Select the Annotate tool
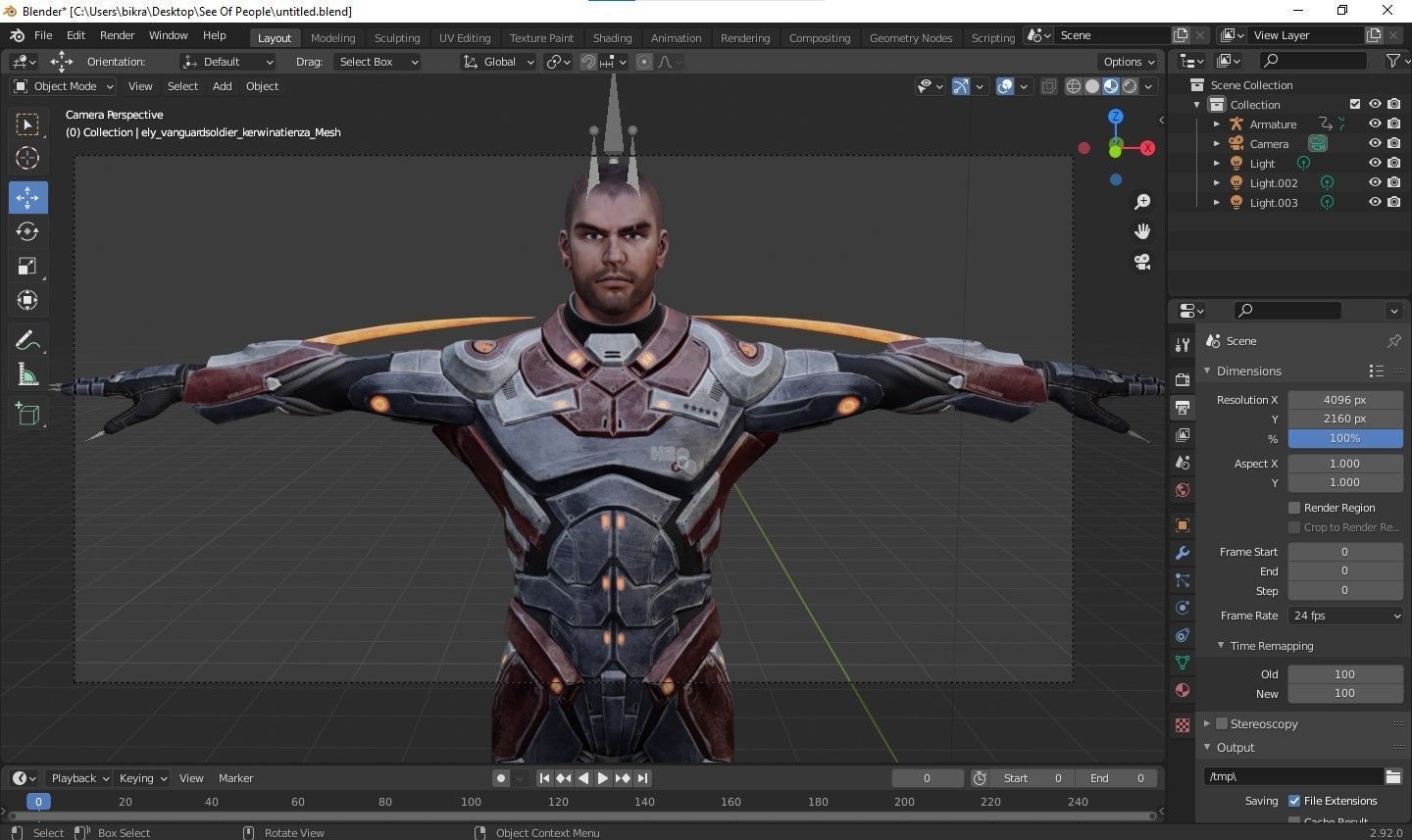 (x=27, y=340)
